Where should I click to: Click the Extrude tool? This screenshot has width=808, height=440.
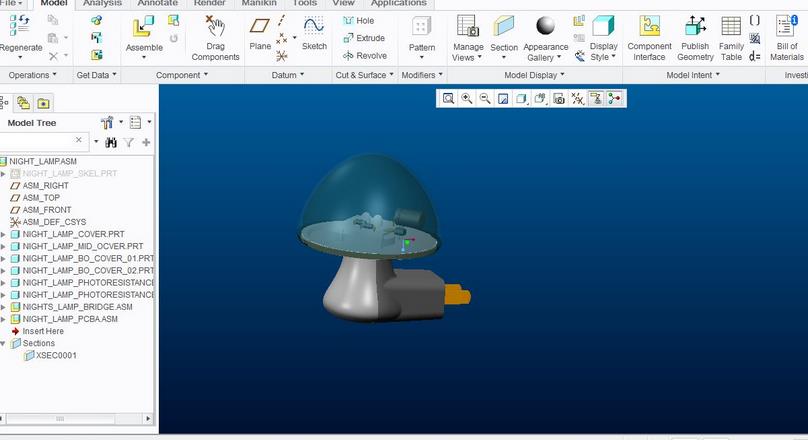[364, 38]
